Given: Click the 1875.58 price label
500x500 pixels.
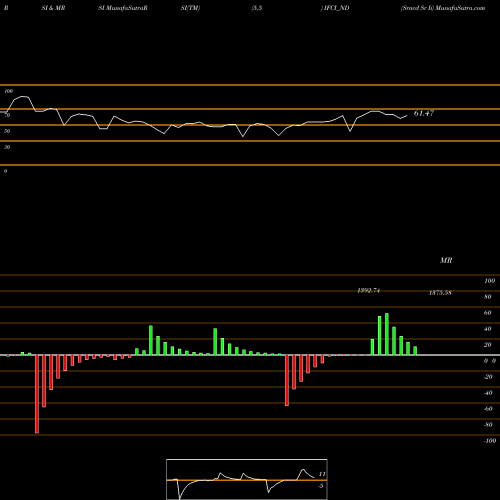Looking at the screenshot, I should click(x=440, y=293).
